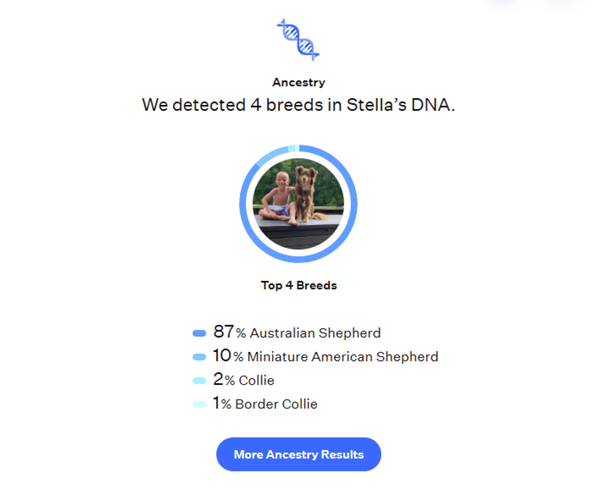The image size is (600, 500).
Task: Click the Collie legend color dot
Action: click(x=199, y=381)
